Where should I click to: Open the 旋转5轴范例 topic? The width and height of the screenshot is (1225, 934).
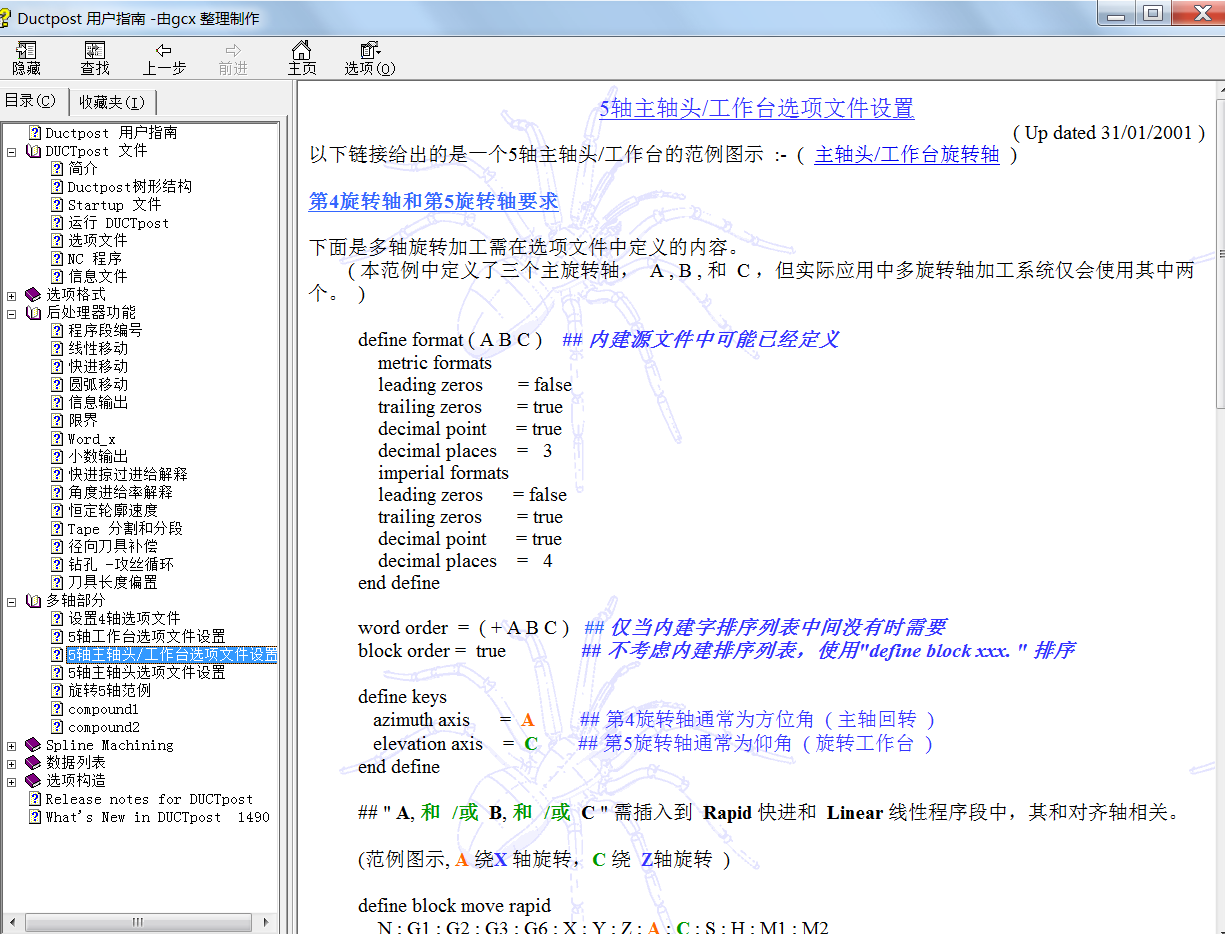110,691
